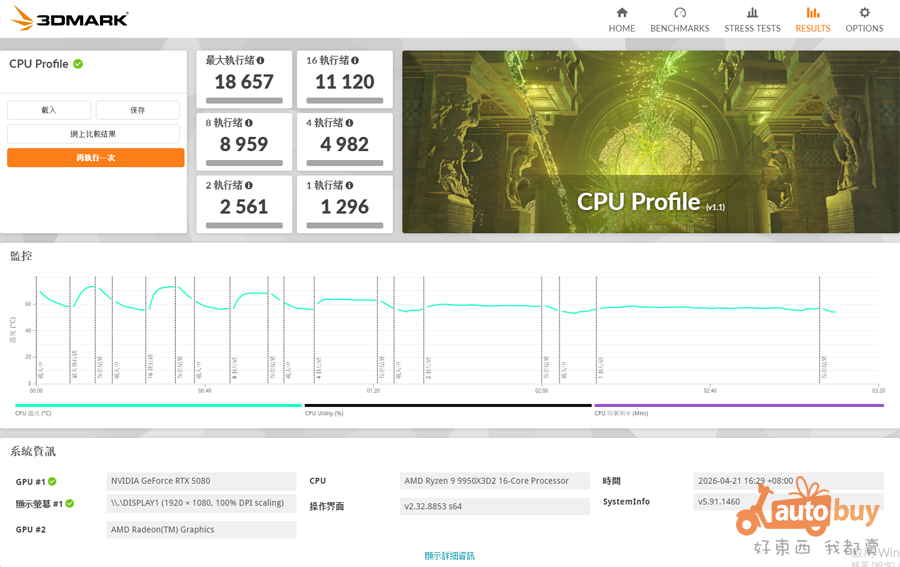Viewport: 900px width, 567px height.
Task: Click info icon beside 1 執行緒
Action: click(x=349, y=185)
